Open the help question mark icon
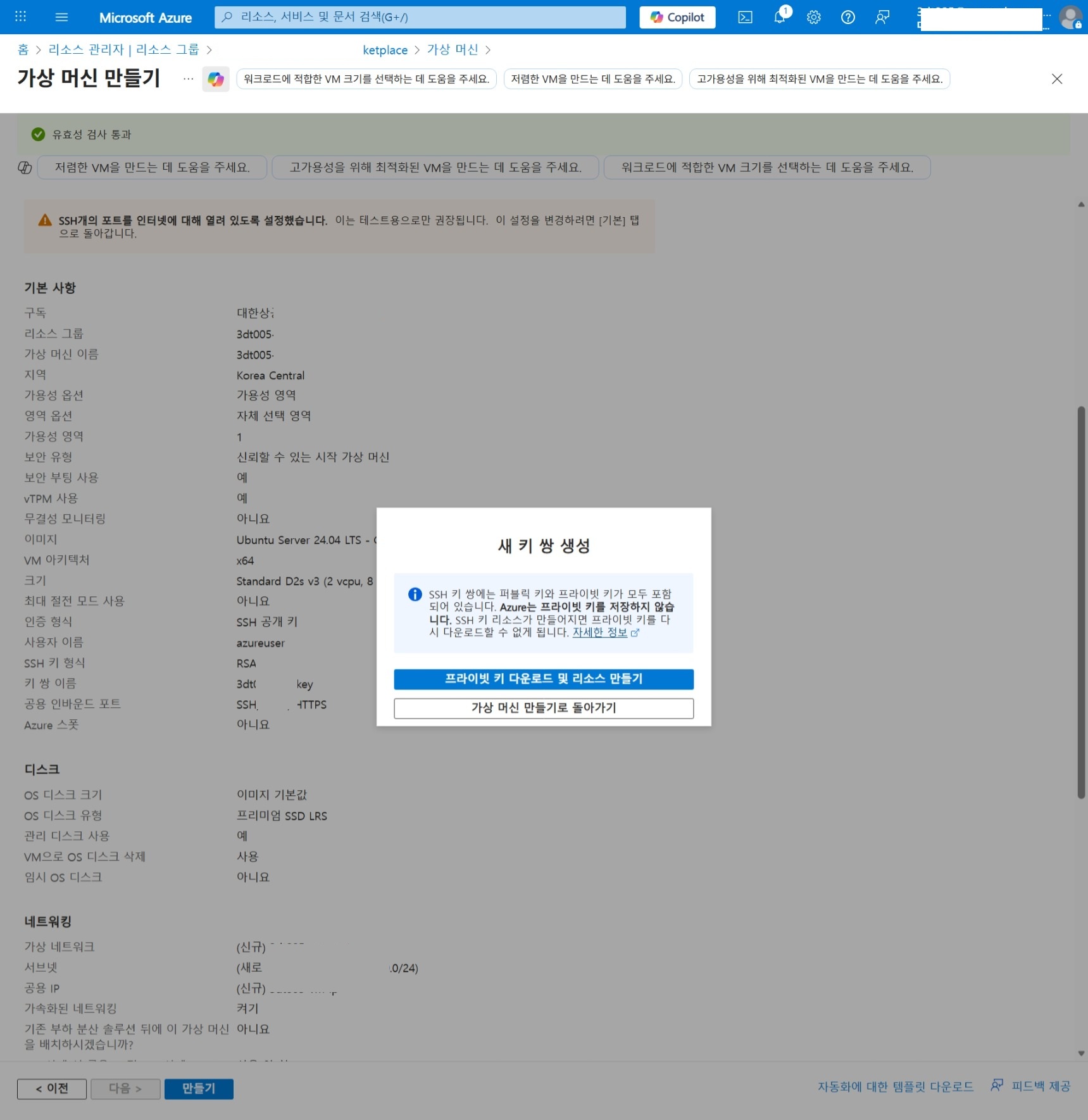 [x=848, y=17]
